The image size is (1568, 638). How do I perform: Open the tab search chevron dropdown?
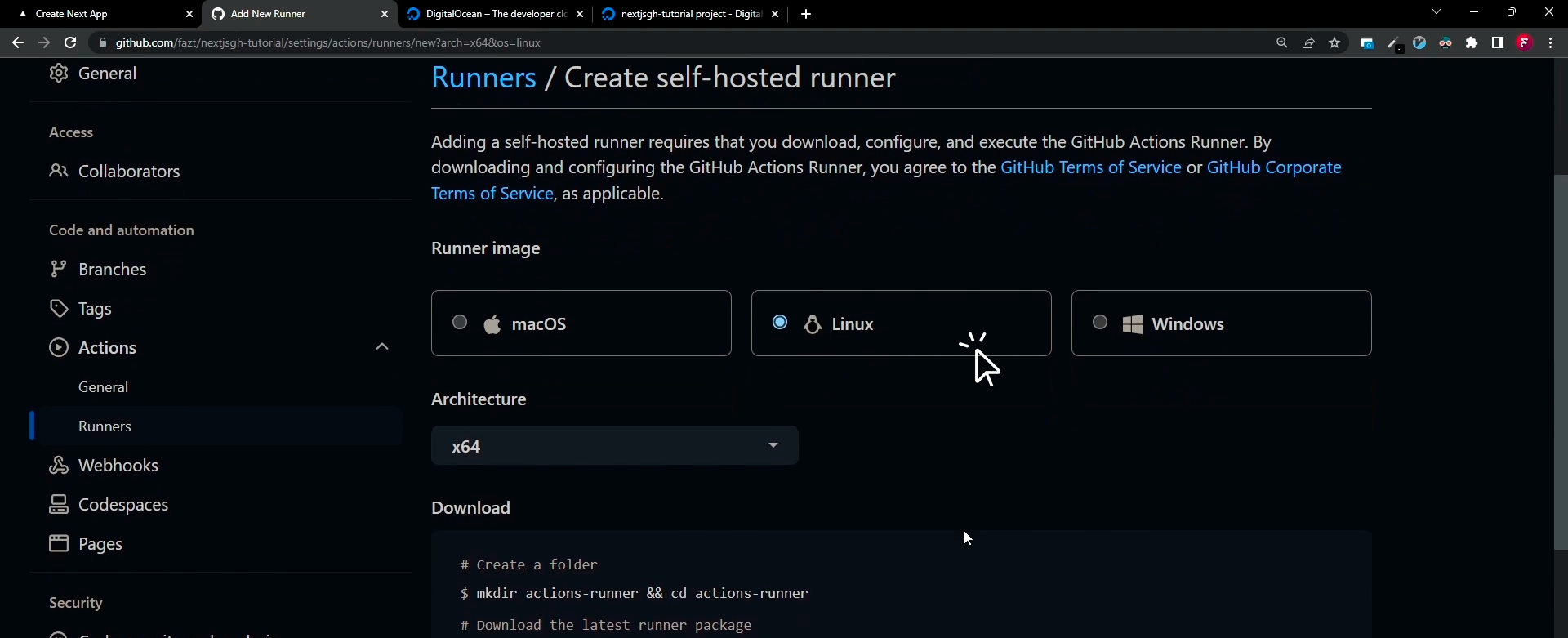click(1437, 13)
